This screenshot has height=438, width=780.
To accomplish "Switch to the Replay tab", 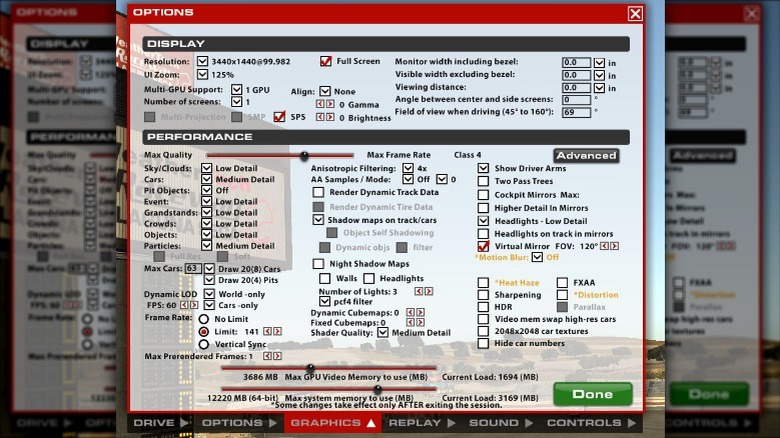I will [x=421, y=424].
